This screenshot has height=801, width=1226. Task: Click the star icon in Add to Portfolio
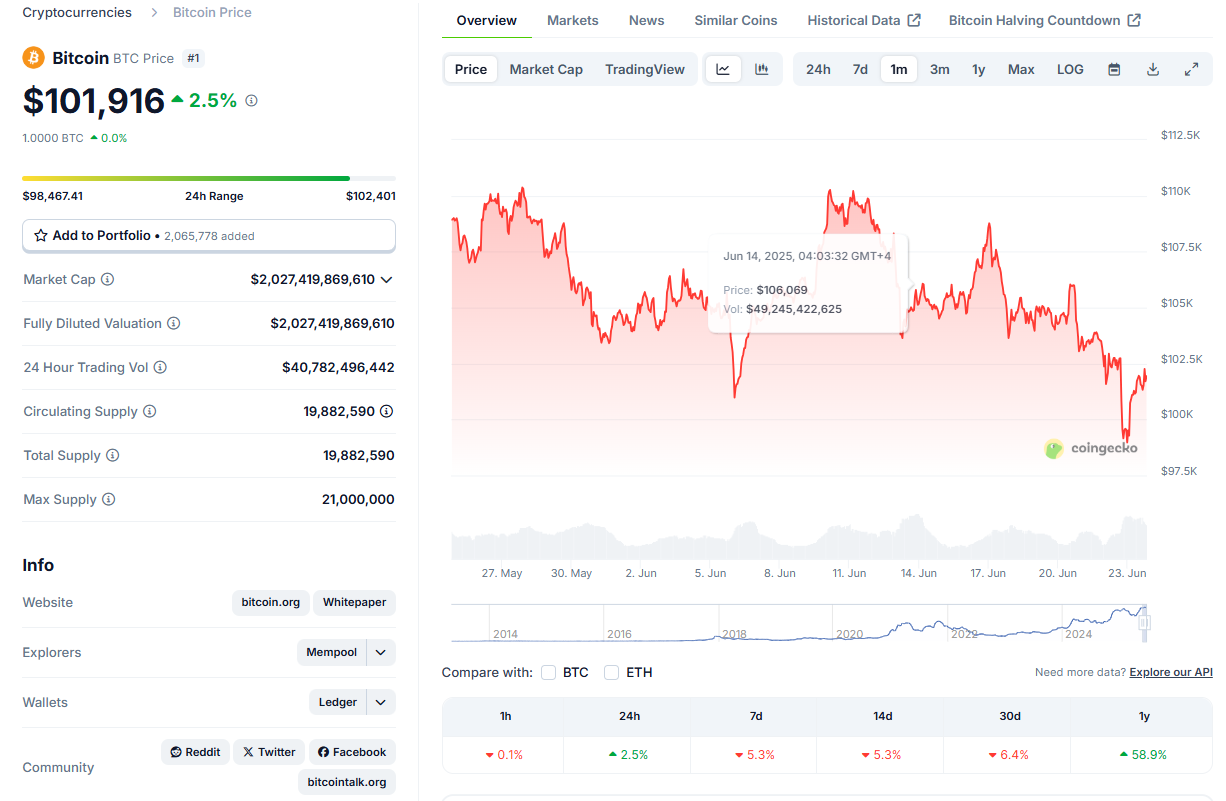pos(41,236)
